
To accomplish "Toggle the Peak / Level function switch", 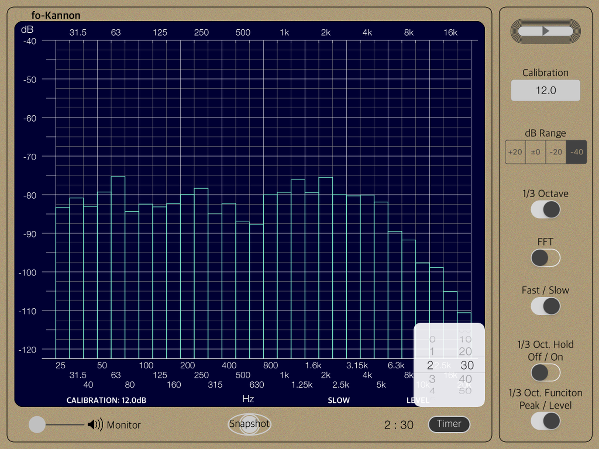I will point(546,421).
